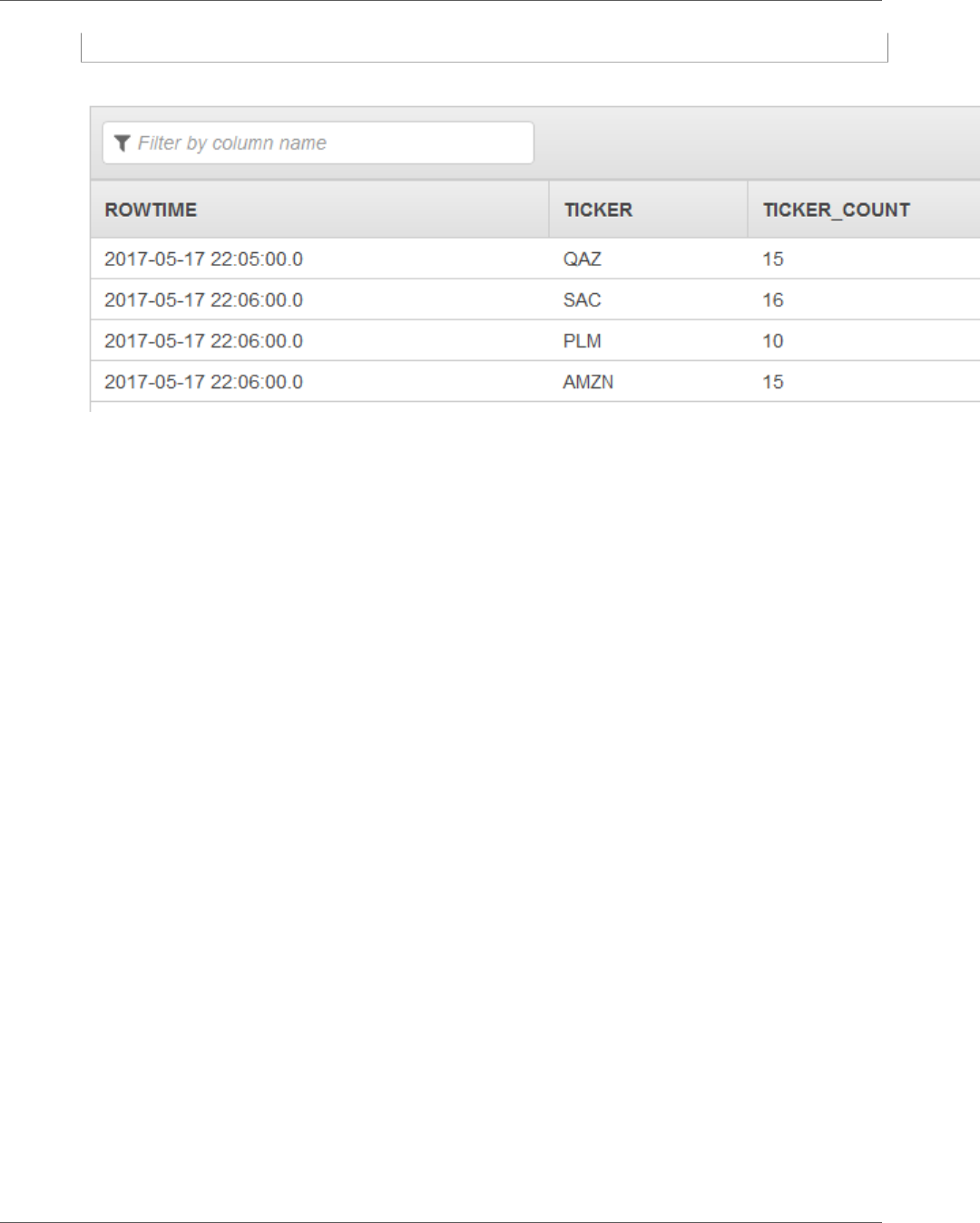Click the ROWTIME column header

tap(319, 210)
